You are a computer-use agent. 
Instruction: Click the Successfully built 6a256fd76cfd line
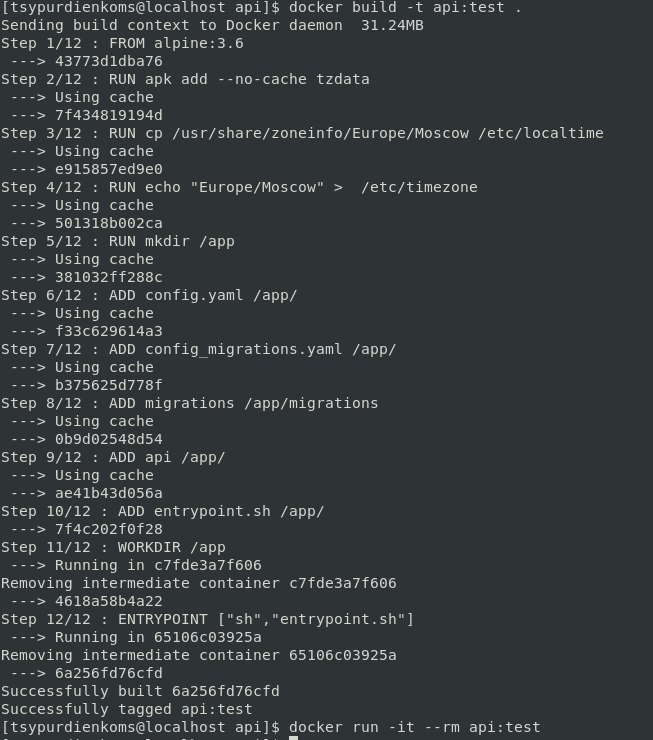pos(140,692)
